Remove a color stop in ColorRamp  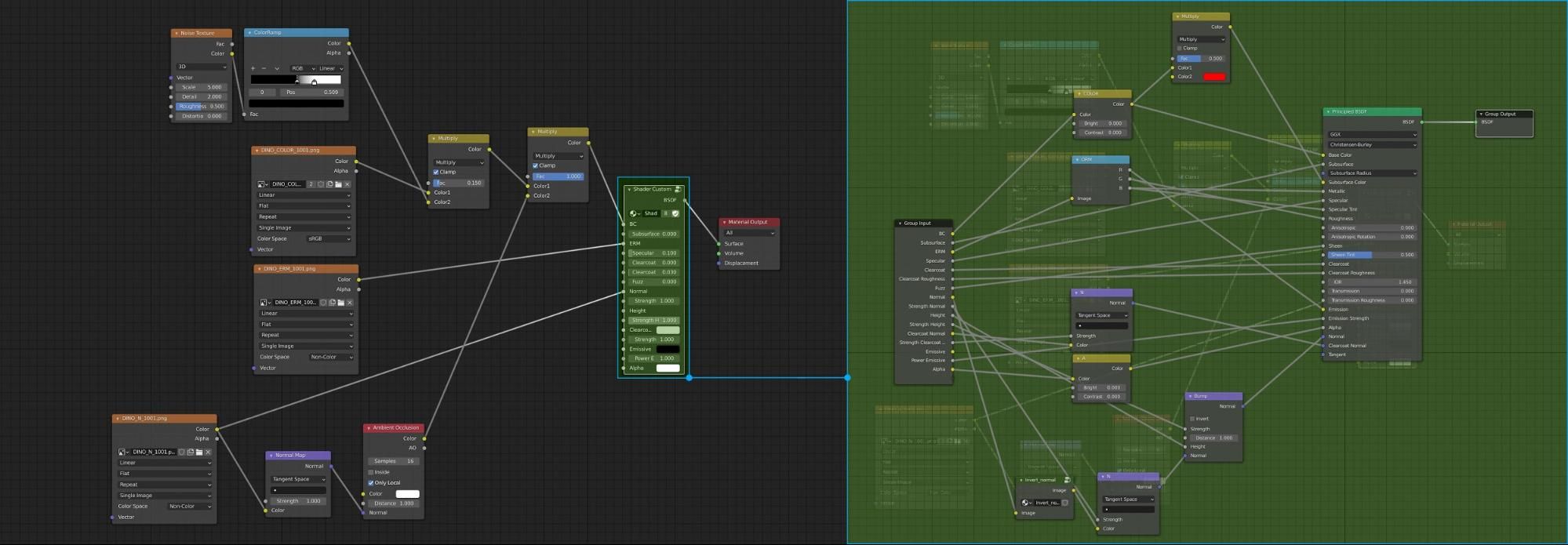(264, 68)
